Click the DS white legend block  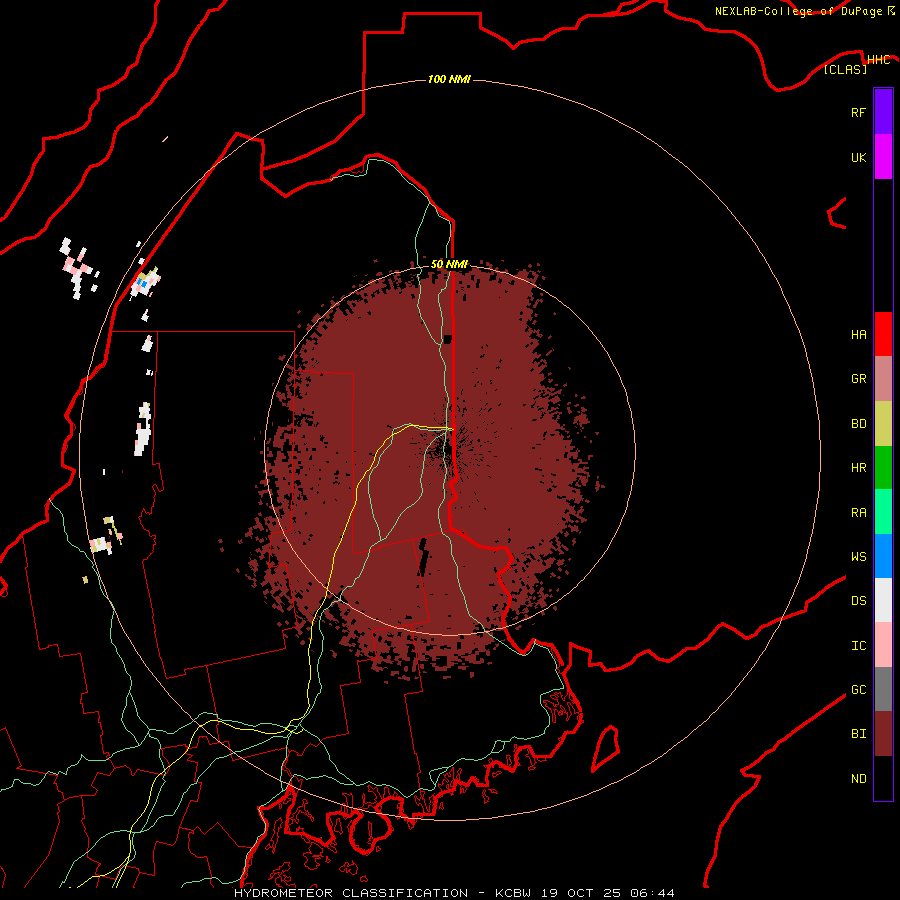point(883,600)
